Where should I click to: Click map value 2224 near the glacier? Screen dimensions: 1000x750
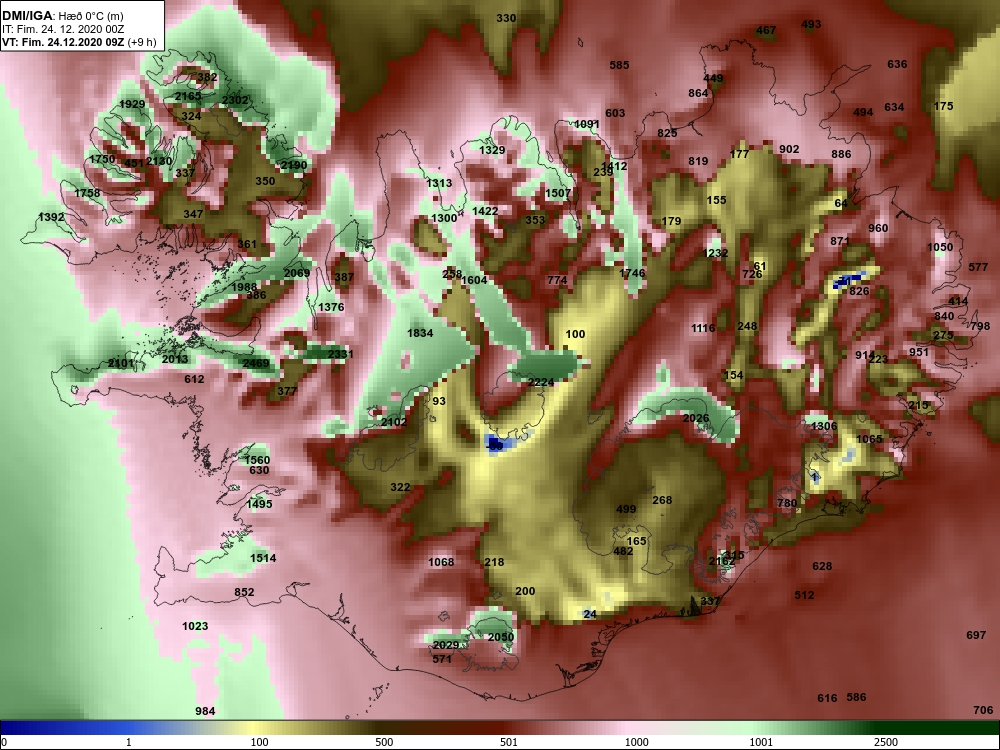coord(541,382)
